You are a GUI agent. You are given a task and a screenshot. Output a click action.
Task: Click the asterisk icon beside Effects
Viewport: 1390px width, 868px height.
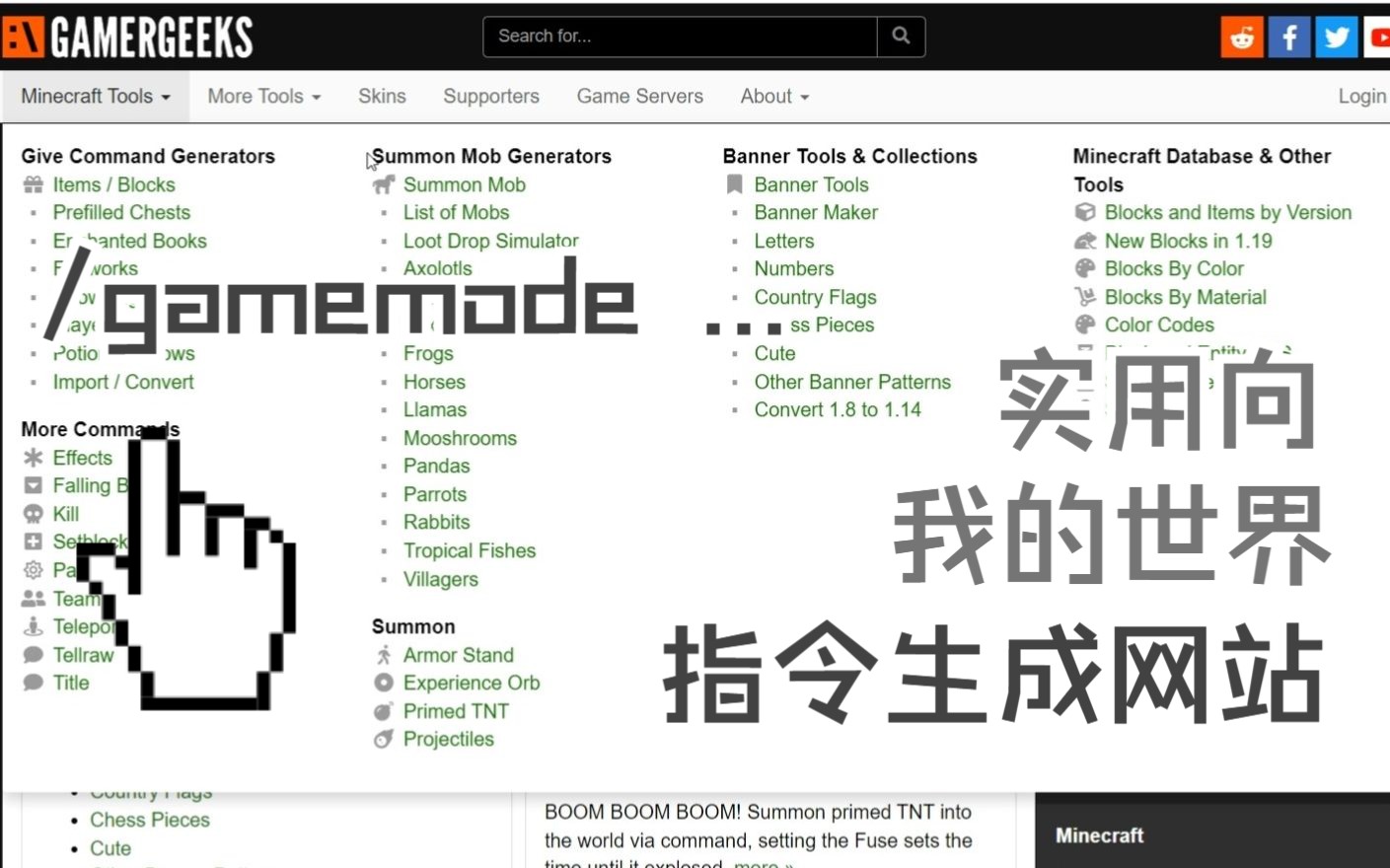34,458
